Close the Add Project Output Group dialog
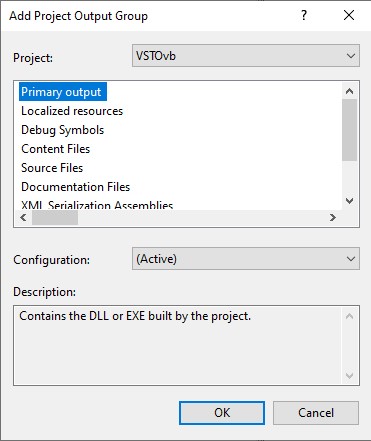Viewport: 371px width, 441px height. [x=349, y=15]
